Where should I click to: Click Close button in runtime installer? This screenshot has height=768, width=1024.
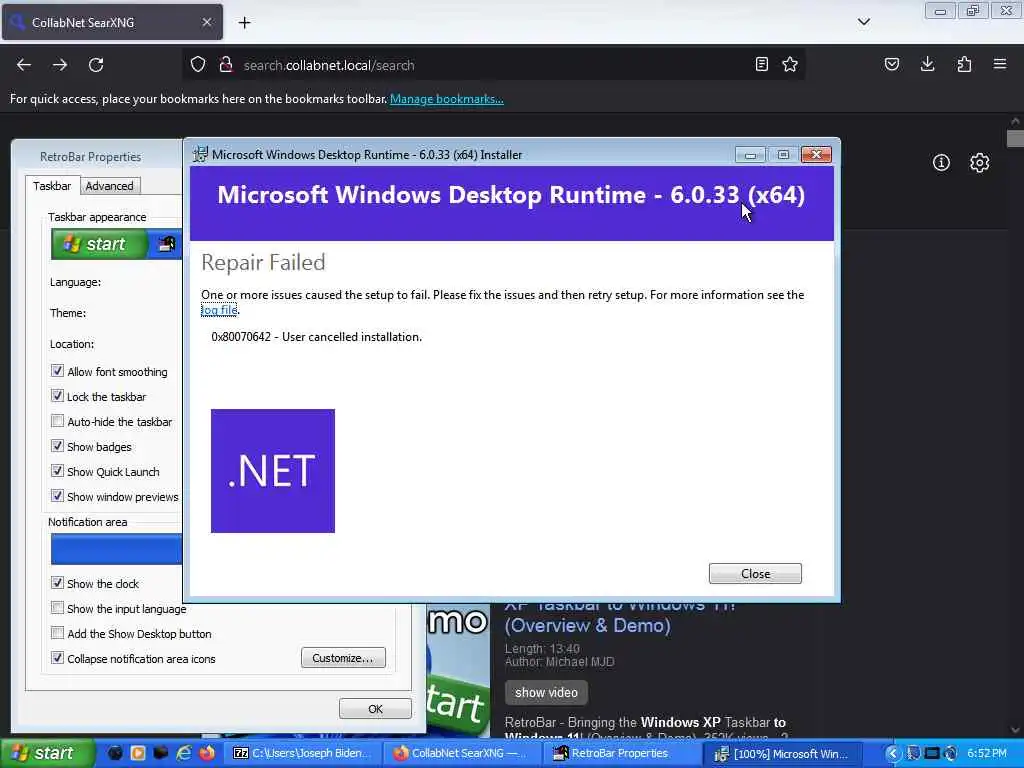click(755, 573)
